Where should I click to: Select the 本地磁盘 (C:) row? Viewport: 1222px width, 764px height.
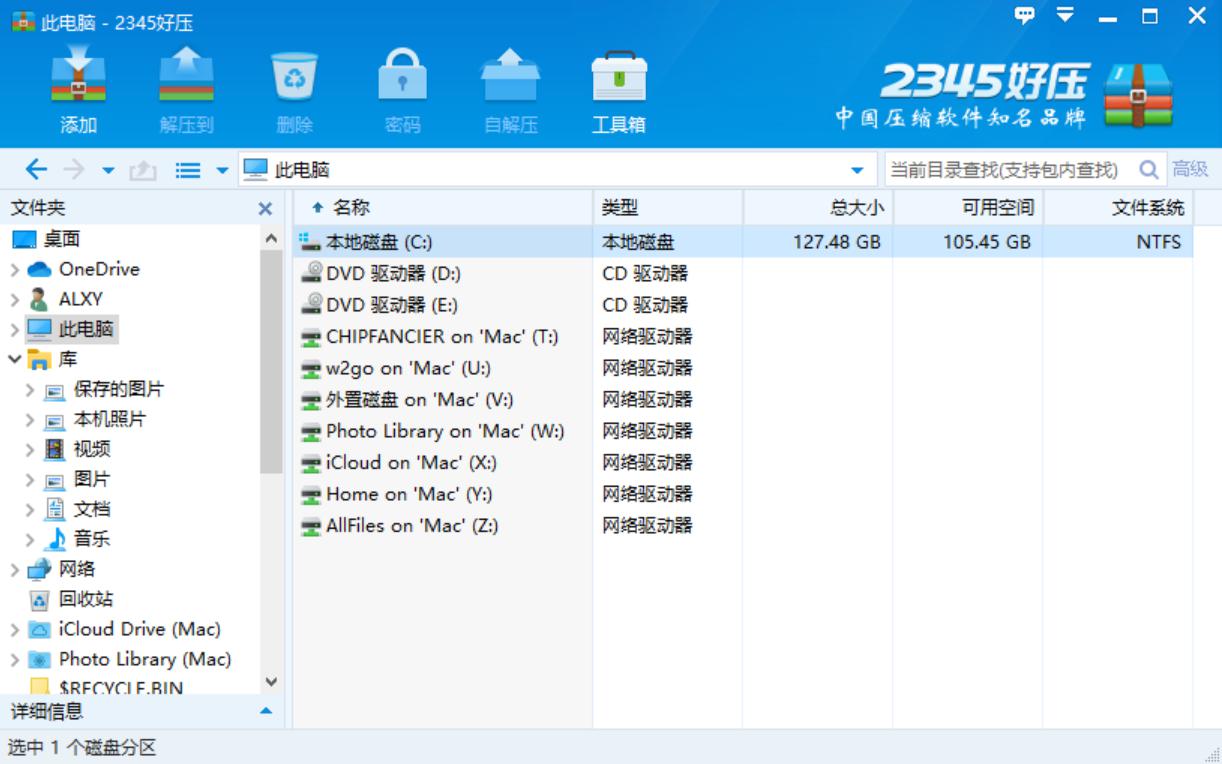[743, 241]
